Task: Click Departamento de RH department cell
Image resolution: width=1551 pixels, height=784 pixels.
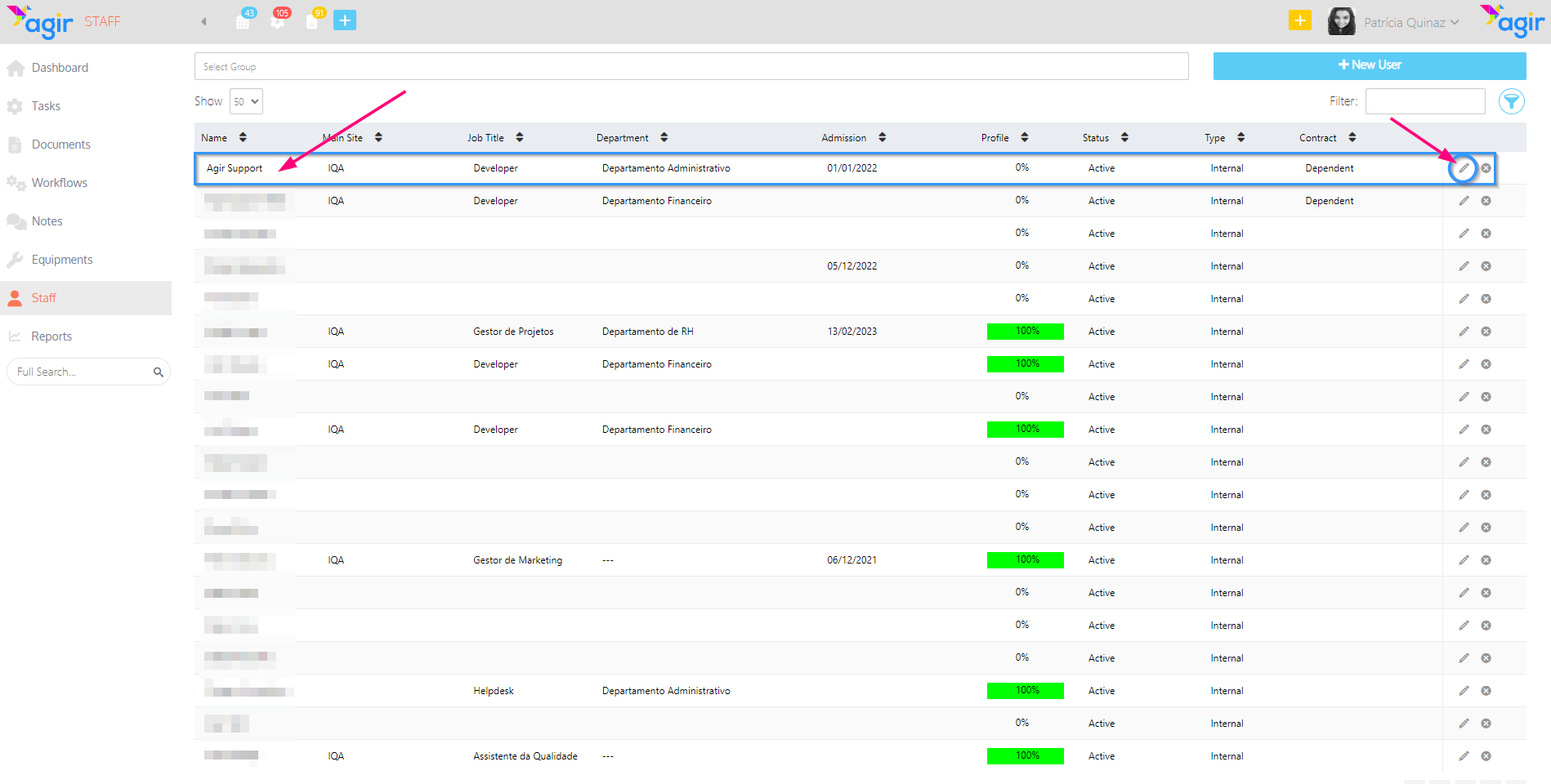Action: (648, 332)
